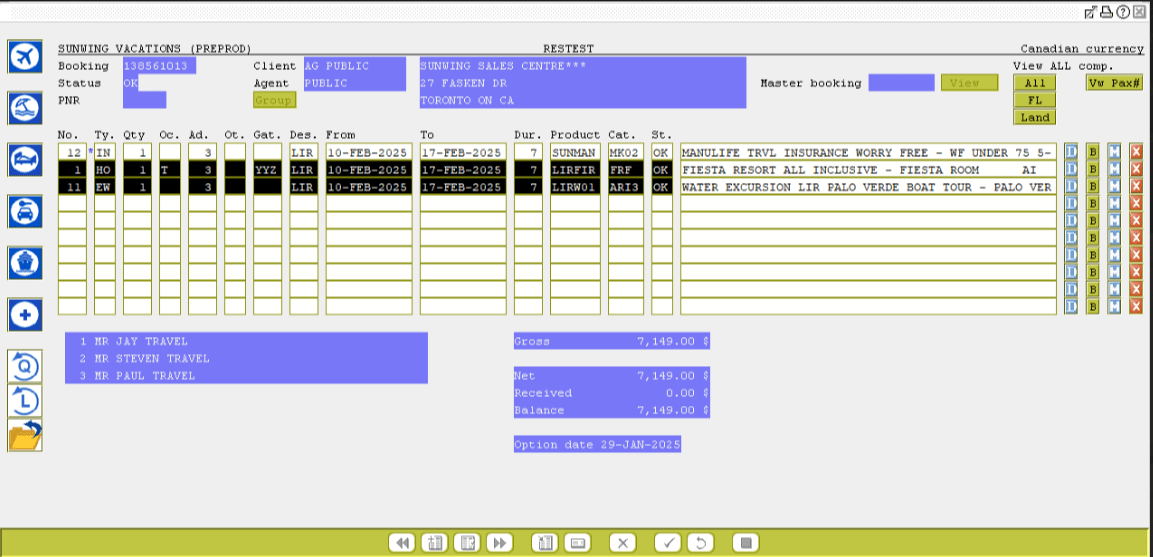
Task: Click the printer icon at top right
Action: (1106, 11)
